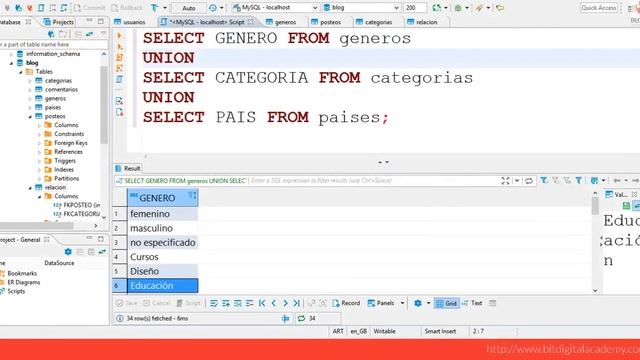
Task: Open the blog database dropdown
Action: click(x=396, y=8)
